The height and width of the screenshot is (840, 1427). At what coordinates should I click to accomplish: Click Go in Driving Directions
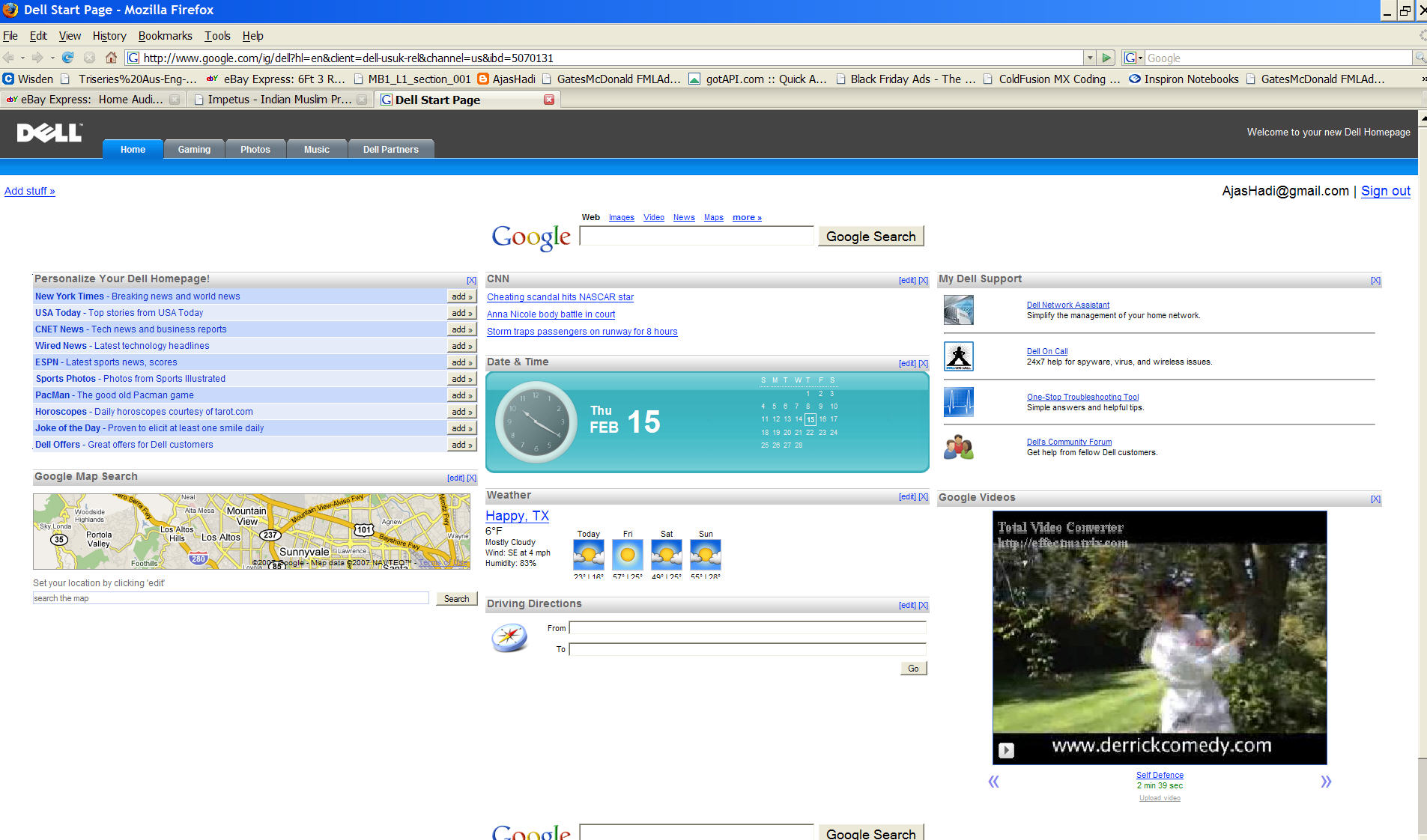(914, 669)
